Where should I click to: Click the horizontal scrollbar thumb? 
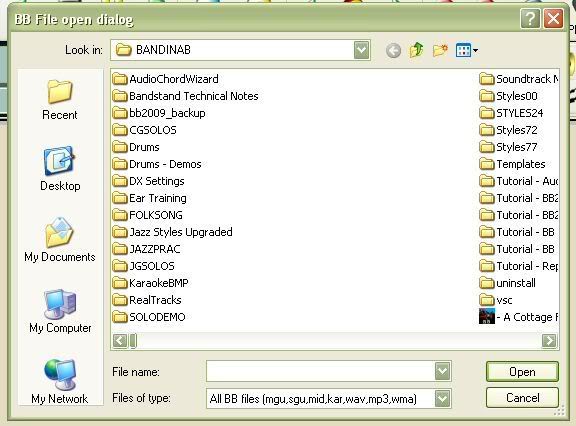[x=133, y=341]
